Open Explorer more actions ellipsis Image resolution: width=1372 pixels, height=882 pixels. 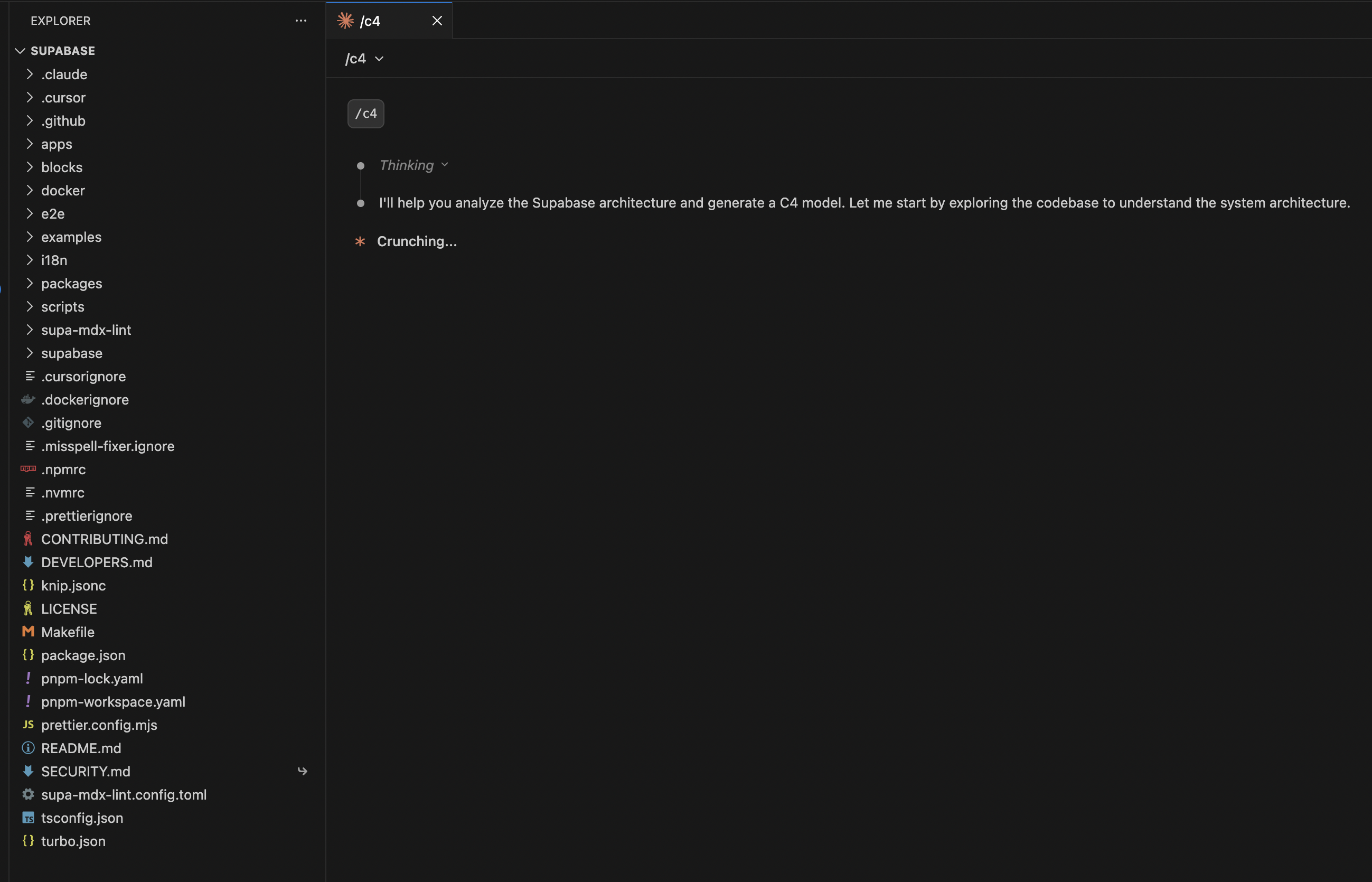(300, 21)
